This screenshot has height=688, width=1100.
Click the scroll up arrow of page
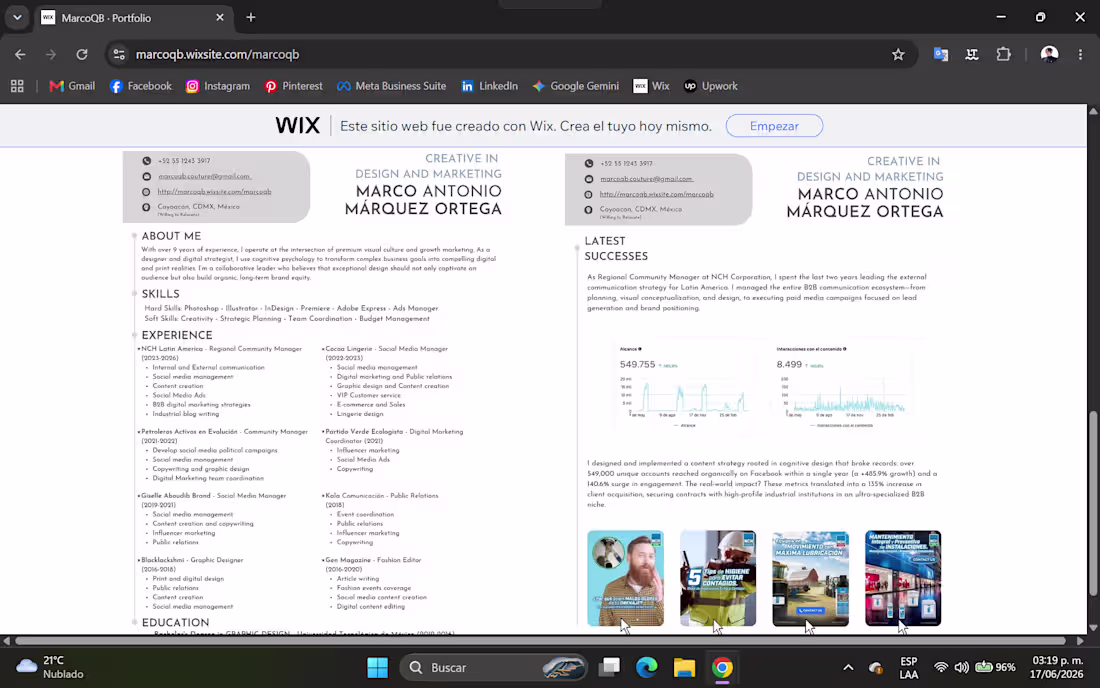[1093, 111]
